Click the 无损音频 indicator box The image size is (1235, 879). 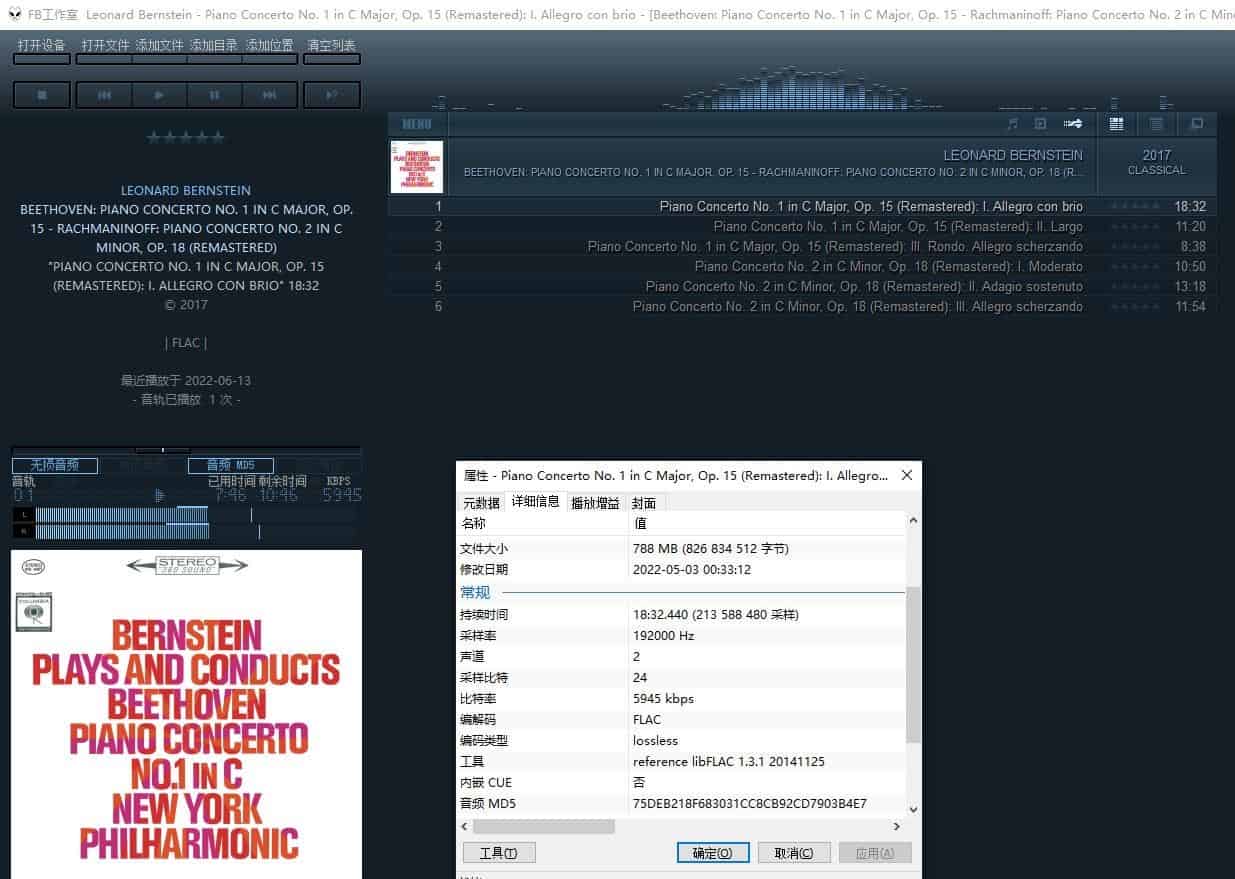point(55,466)
